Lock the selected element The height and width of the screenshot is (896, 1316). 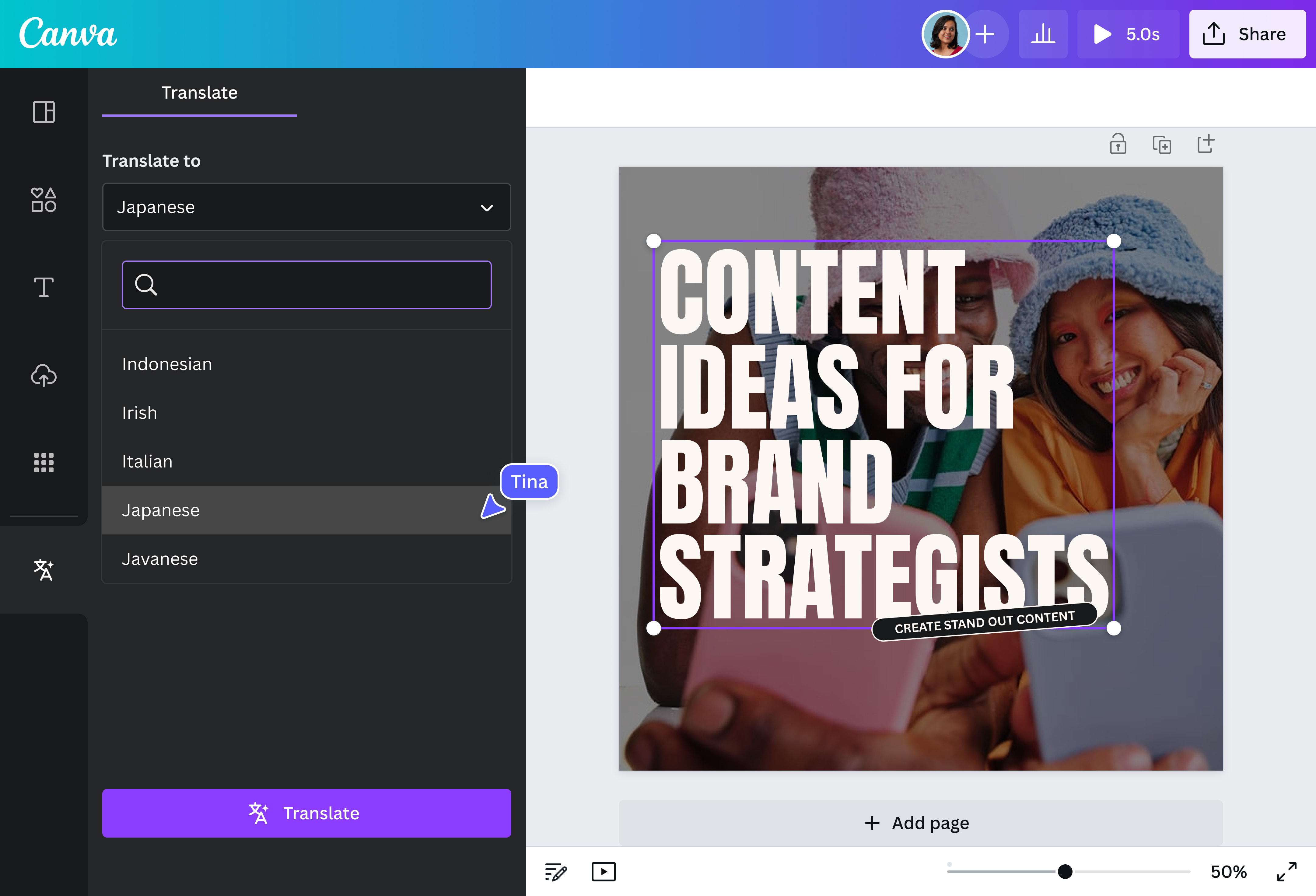[x=1118, y=144]
